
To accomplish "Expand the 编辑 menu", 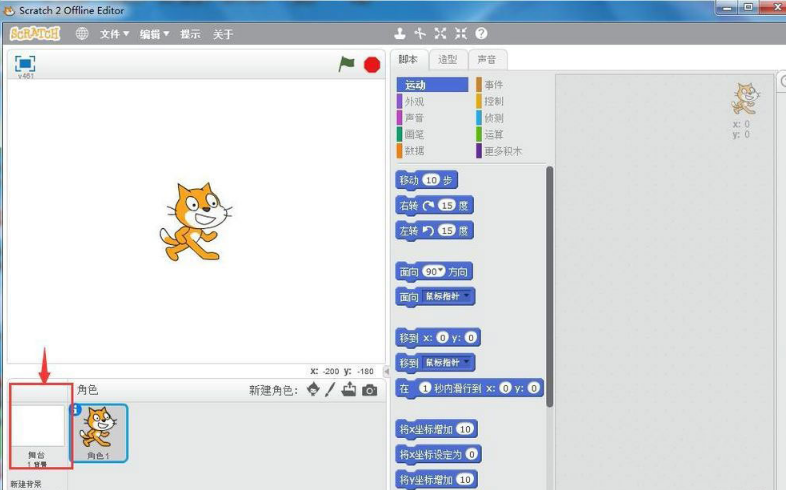I will [154, 34].
